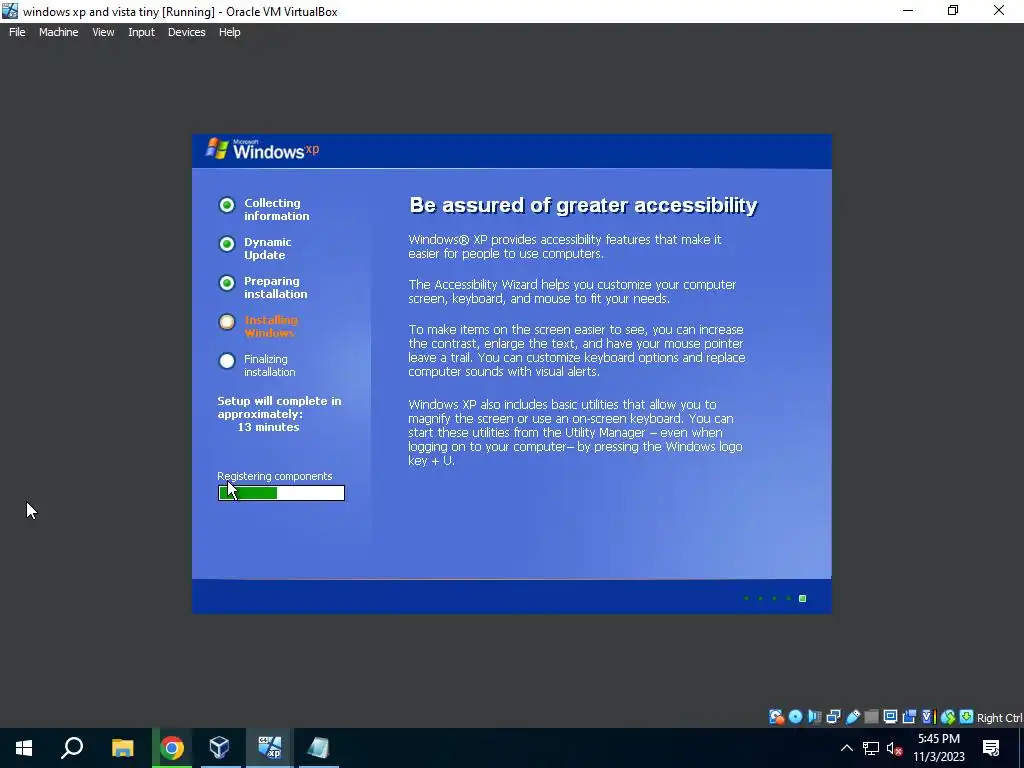The width and height of the screenshot is (1024, 768).
Task: Click the shared folders status icon
Action: pos(871,717)
